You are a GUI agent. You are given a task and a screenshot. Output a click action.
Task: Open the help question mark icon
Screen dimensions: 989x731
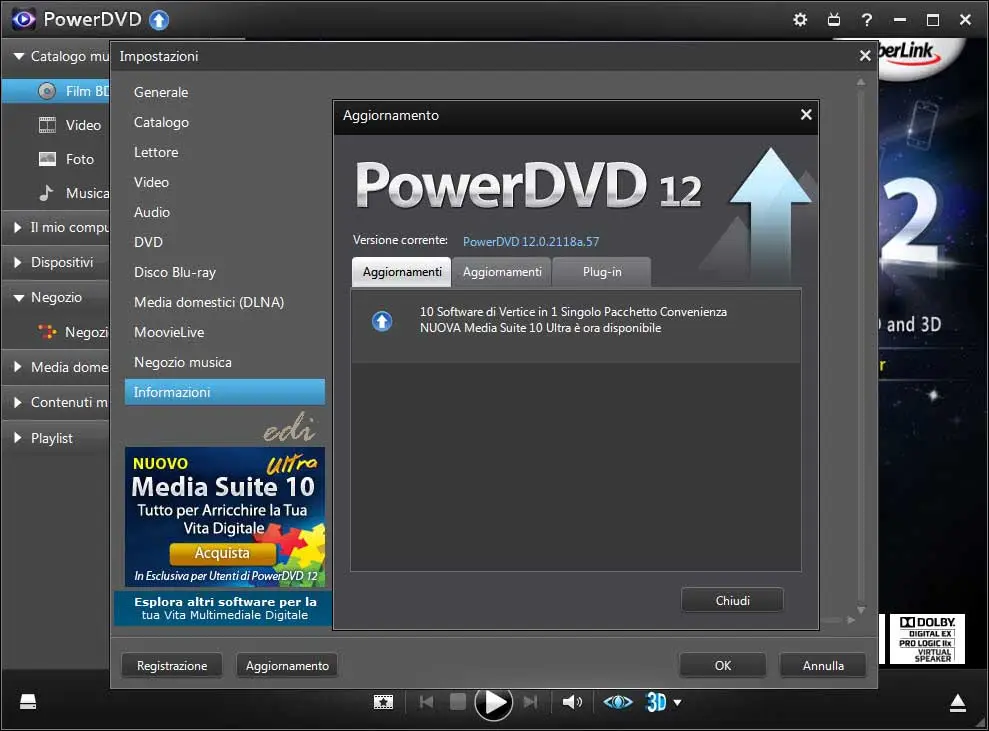coord(867,20)
